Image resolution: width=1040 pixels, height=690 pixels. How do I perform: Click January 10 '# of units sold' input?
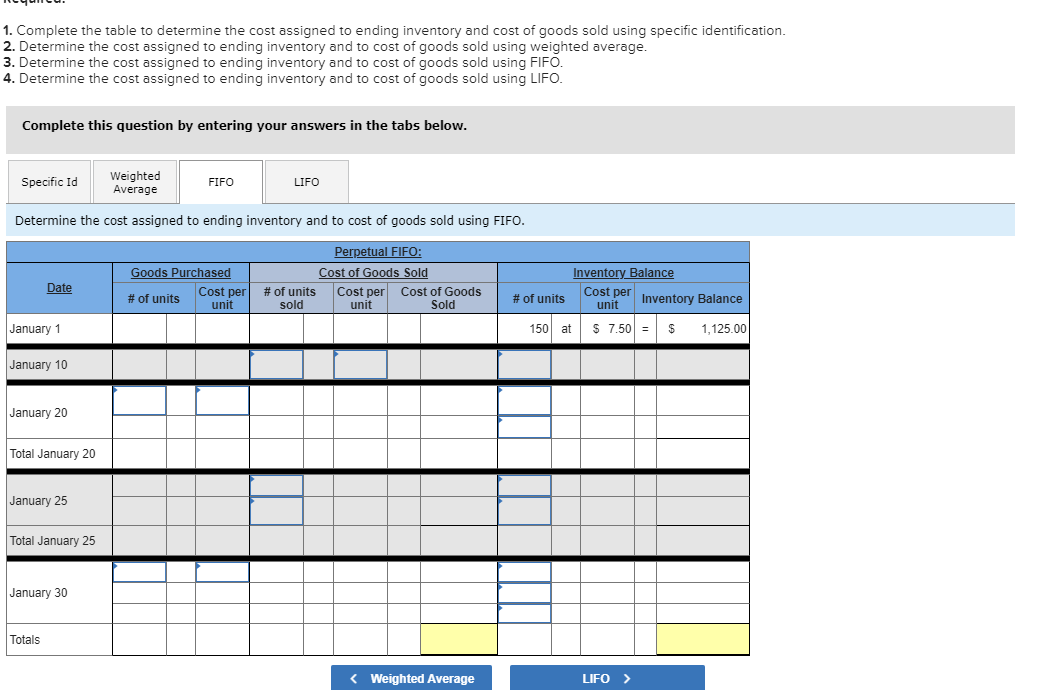pyautogui.click(x=276, y=364)
